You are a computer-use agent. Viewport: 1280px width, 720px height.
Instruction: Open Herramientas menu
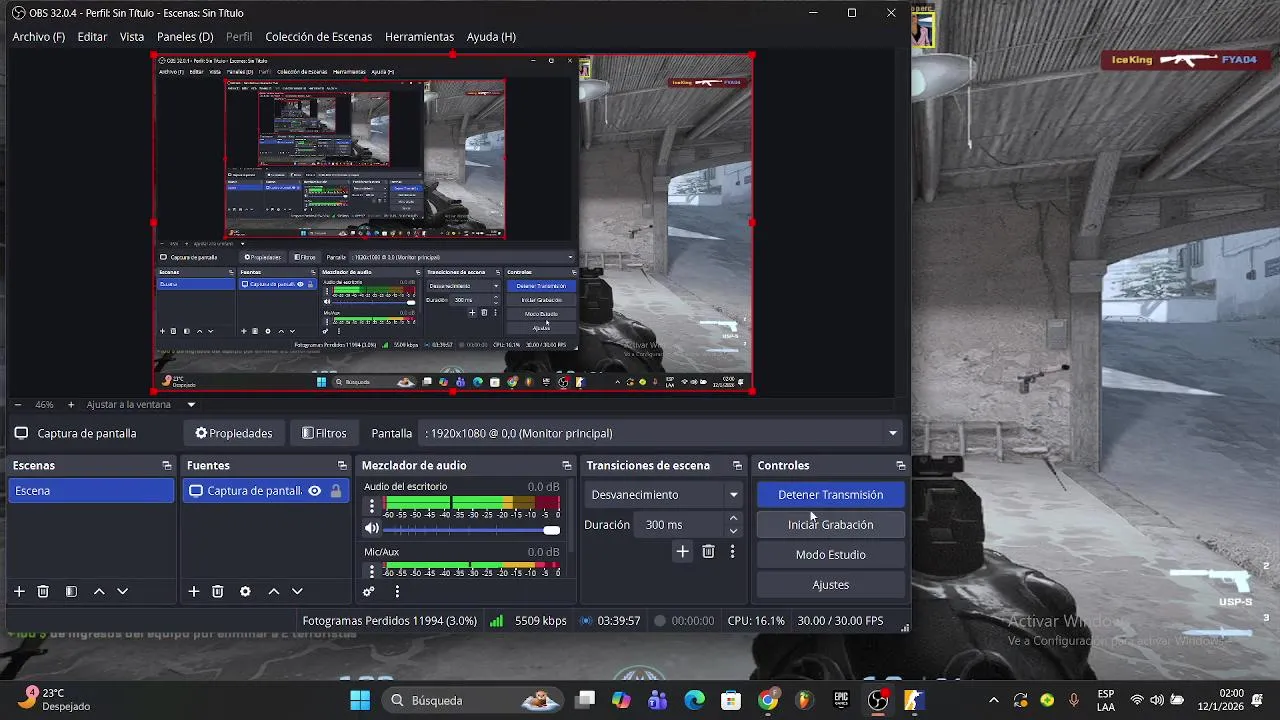click(x=419, y=37)
